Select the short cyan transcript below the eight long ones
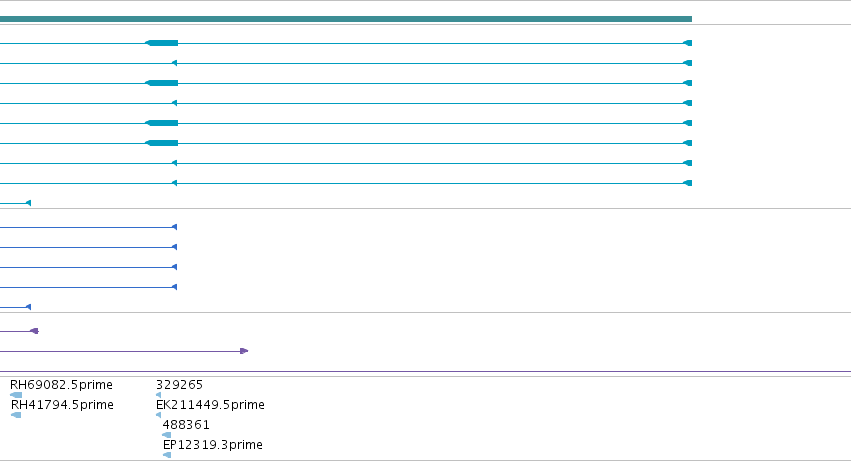Image resolution: width=851 pixels, height=461 pixels. [15, 203]
